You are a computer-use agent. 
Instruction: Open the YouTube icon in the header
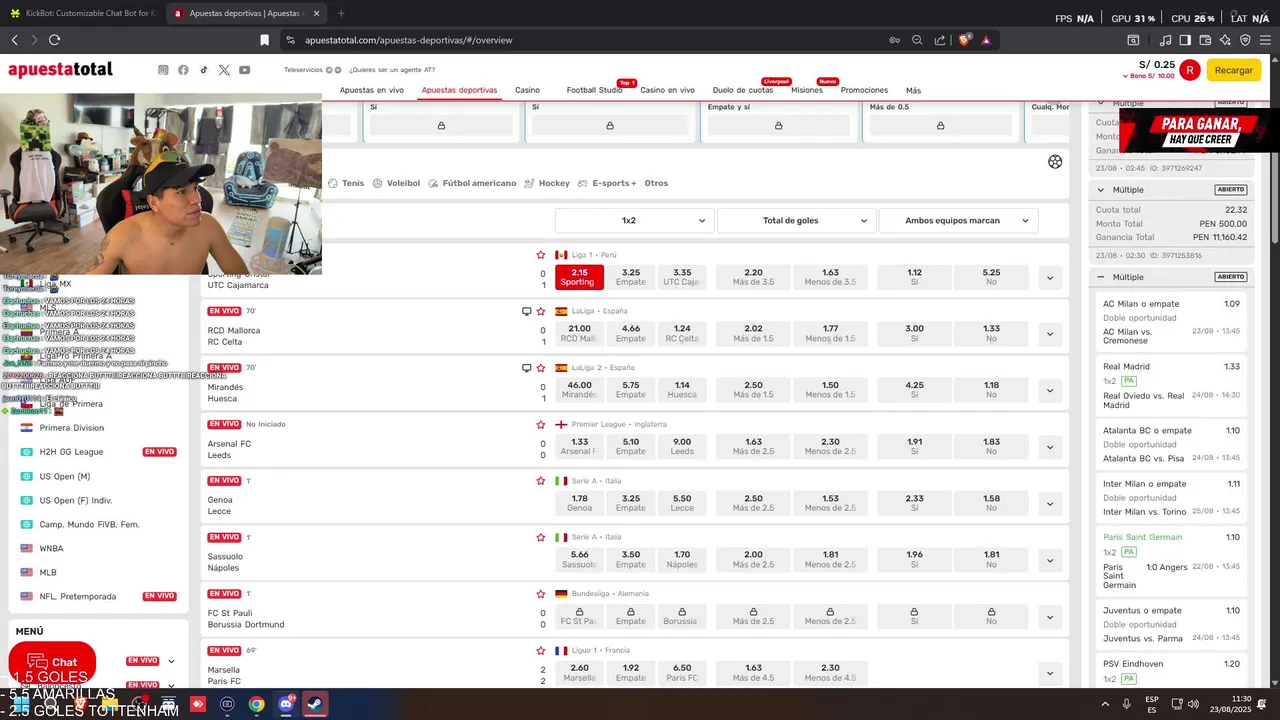245,70
